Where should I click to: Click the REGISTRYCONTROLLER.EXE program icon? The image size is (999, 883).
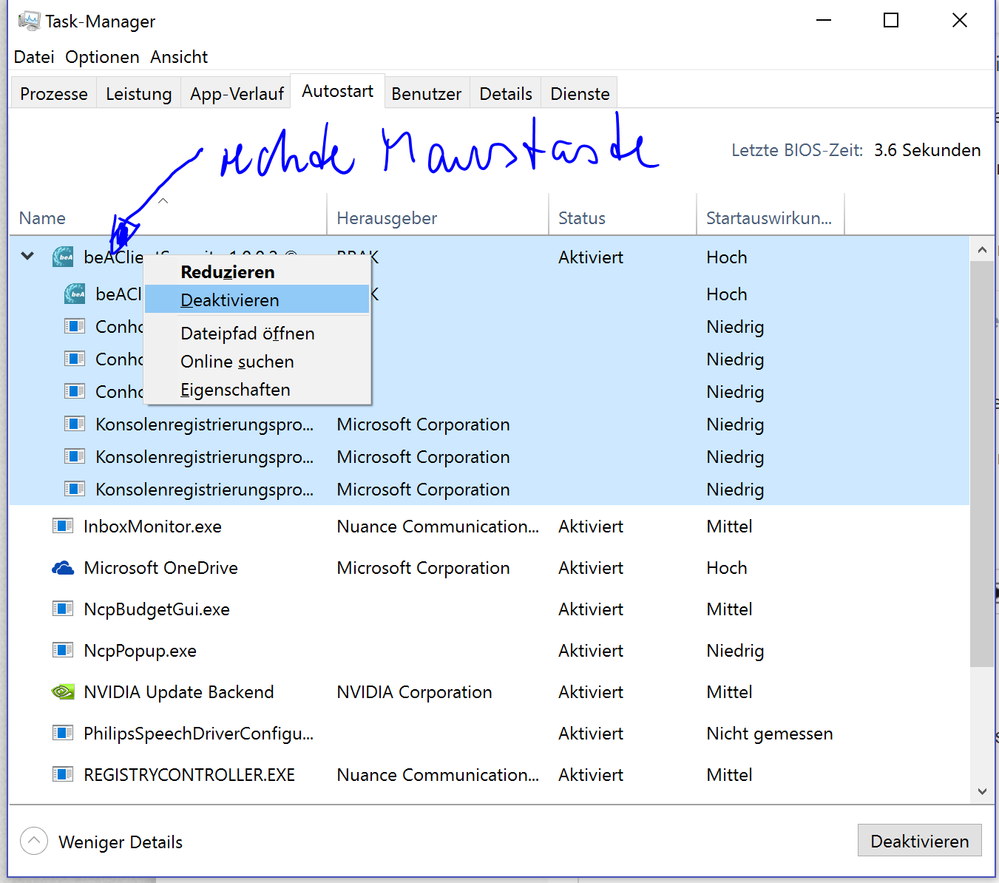point(63,775)
